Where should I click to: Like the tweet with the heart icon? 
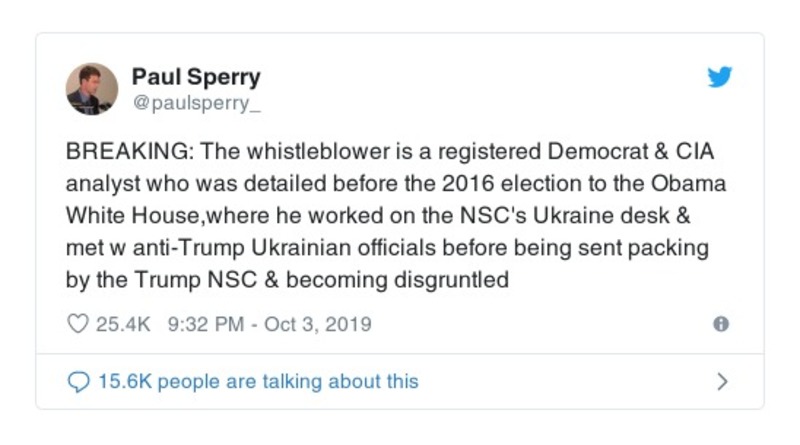[x=78, y=325]
